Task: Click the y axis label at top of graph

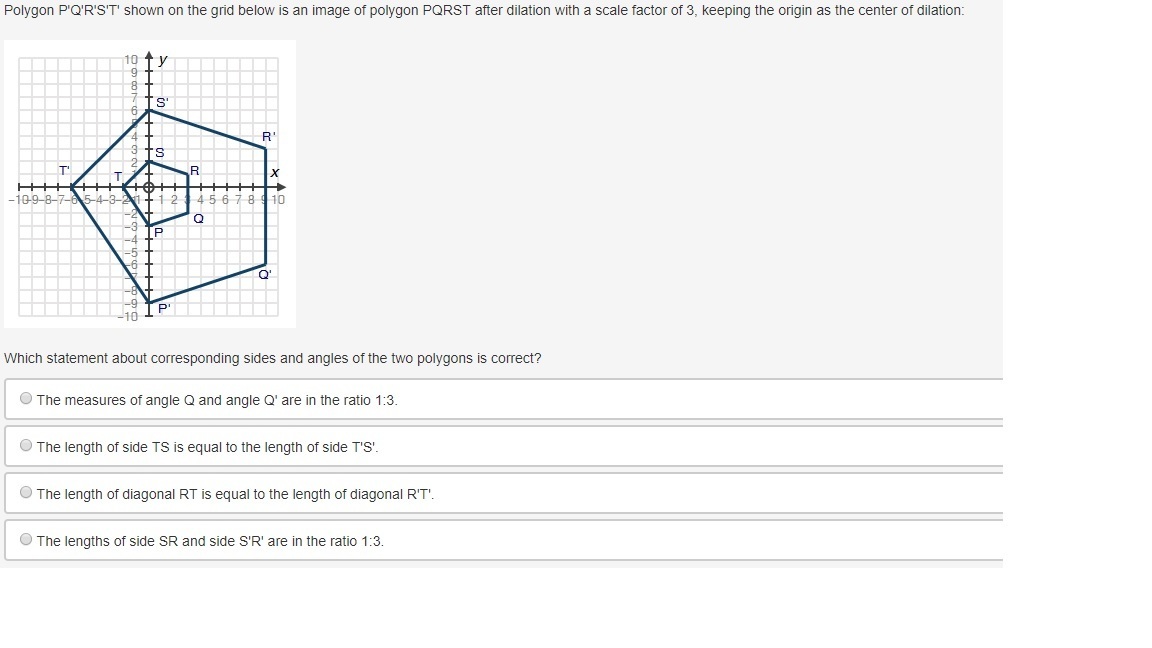Action: pyautogui.click(x=162, y=60)
